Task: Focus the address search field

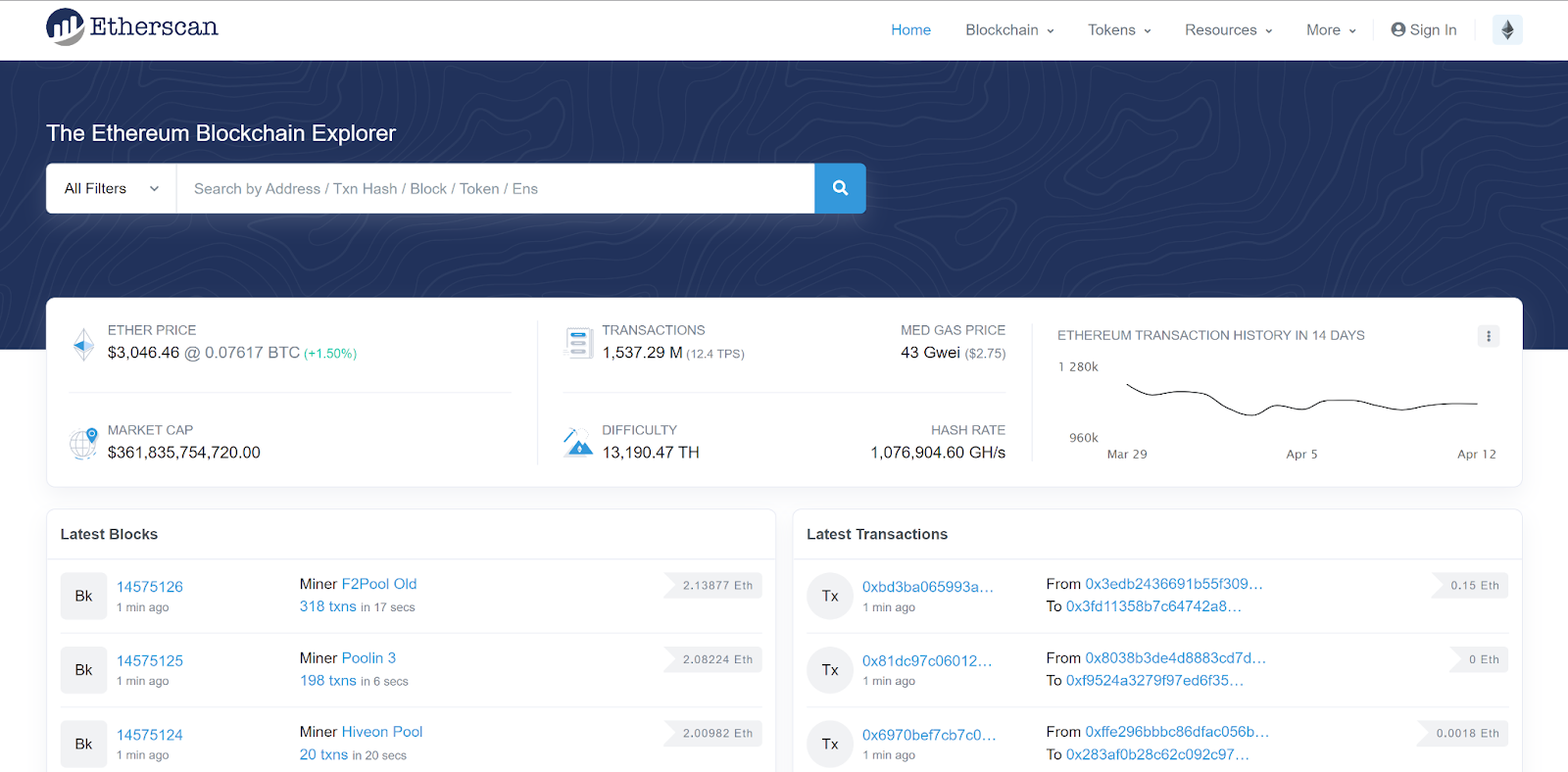Action: tap(495, 188)
